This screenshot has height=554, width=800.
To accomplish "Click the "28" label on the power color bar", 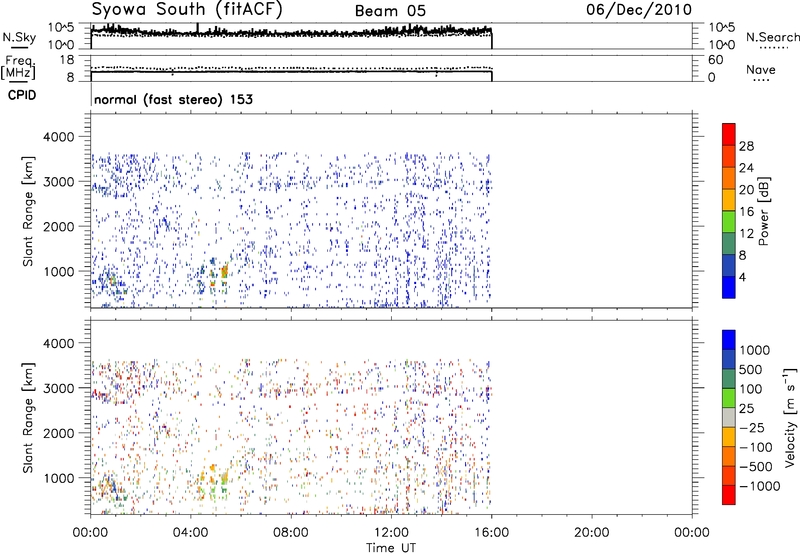I will (746, 146).
